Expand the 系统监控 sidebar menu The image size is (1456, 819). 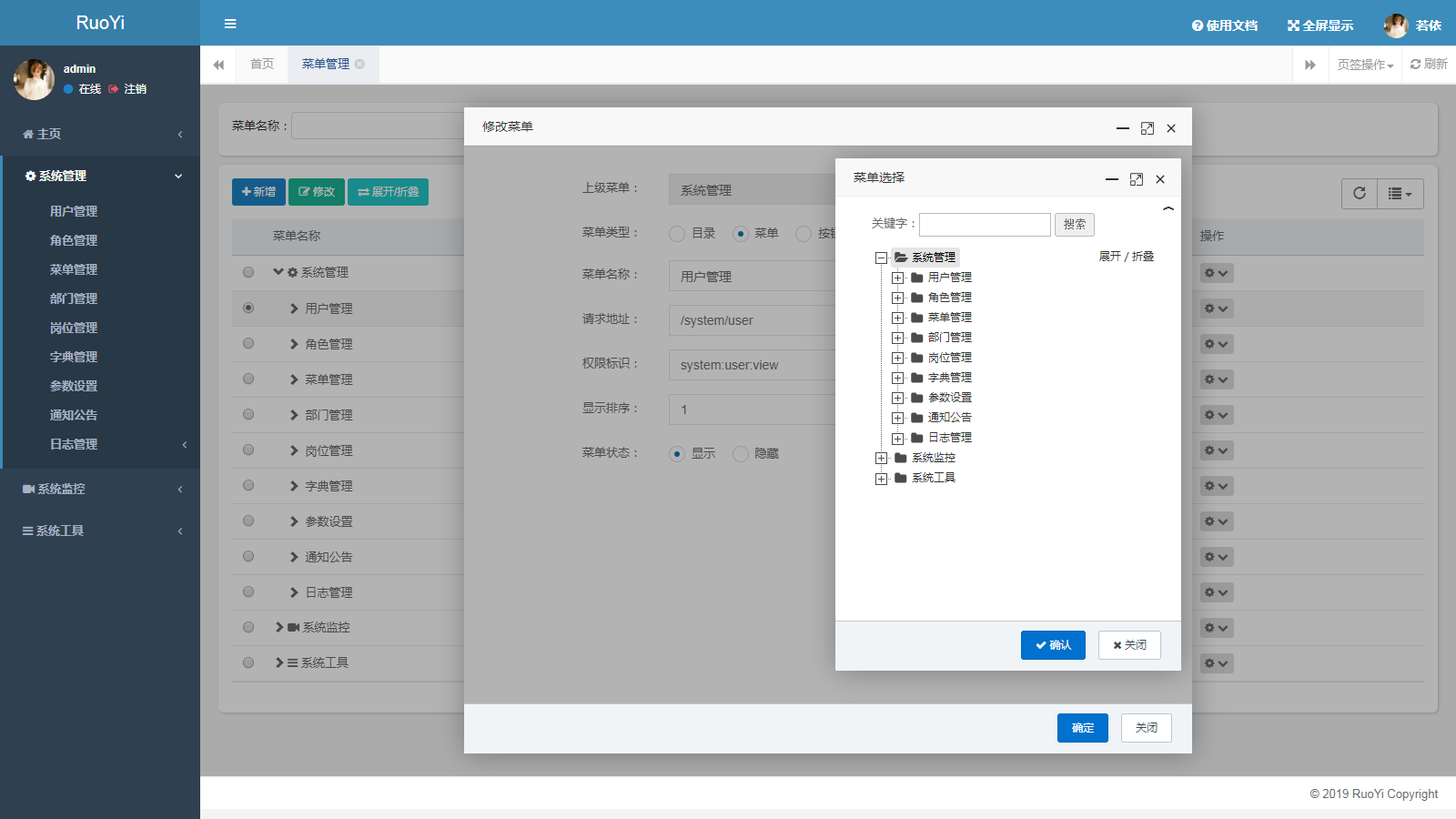[100, 489]
